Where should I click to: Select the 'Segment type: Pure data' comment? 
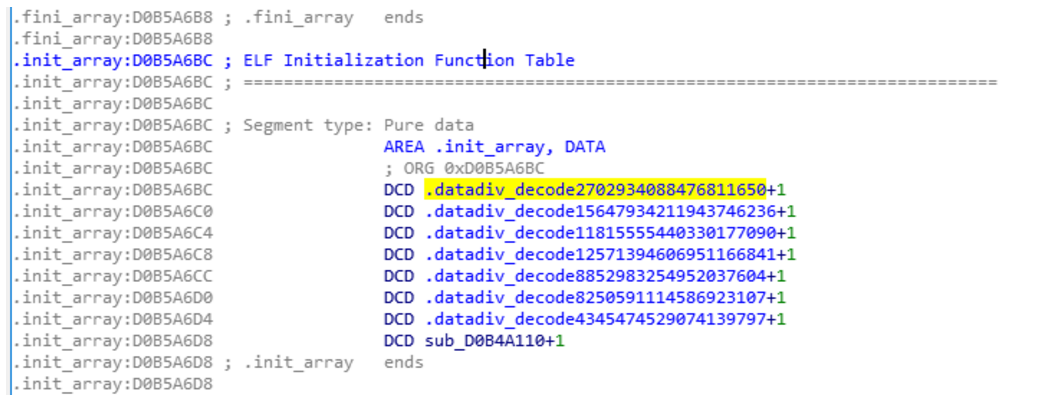(x=358, y=125)
